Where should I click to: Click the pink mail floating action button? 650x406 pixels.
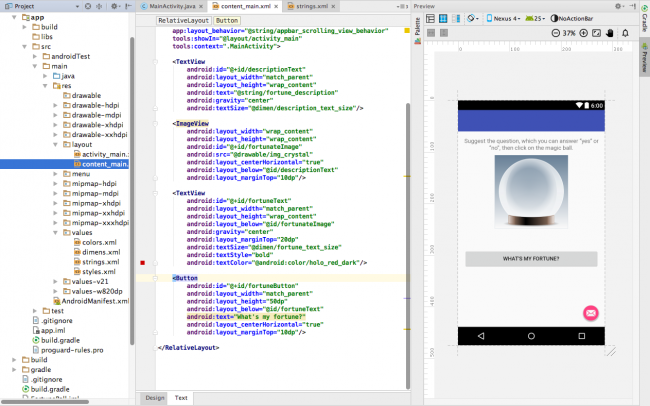(590, 313)
